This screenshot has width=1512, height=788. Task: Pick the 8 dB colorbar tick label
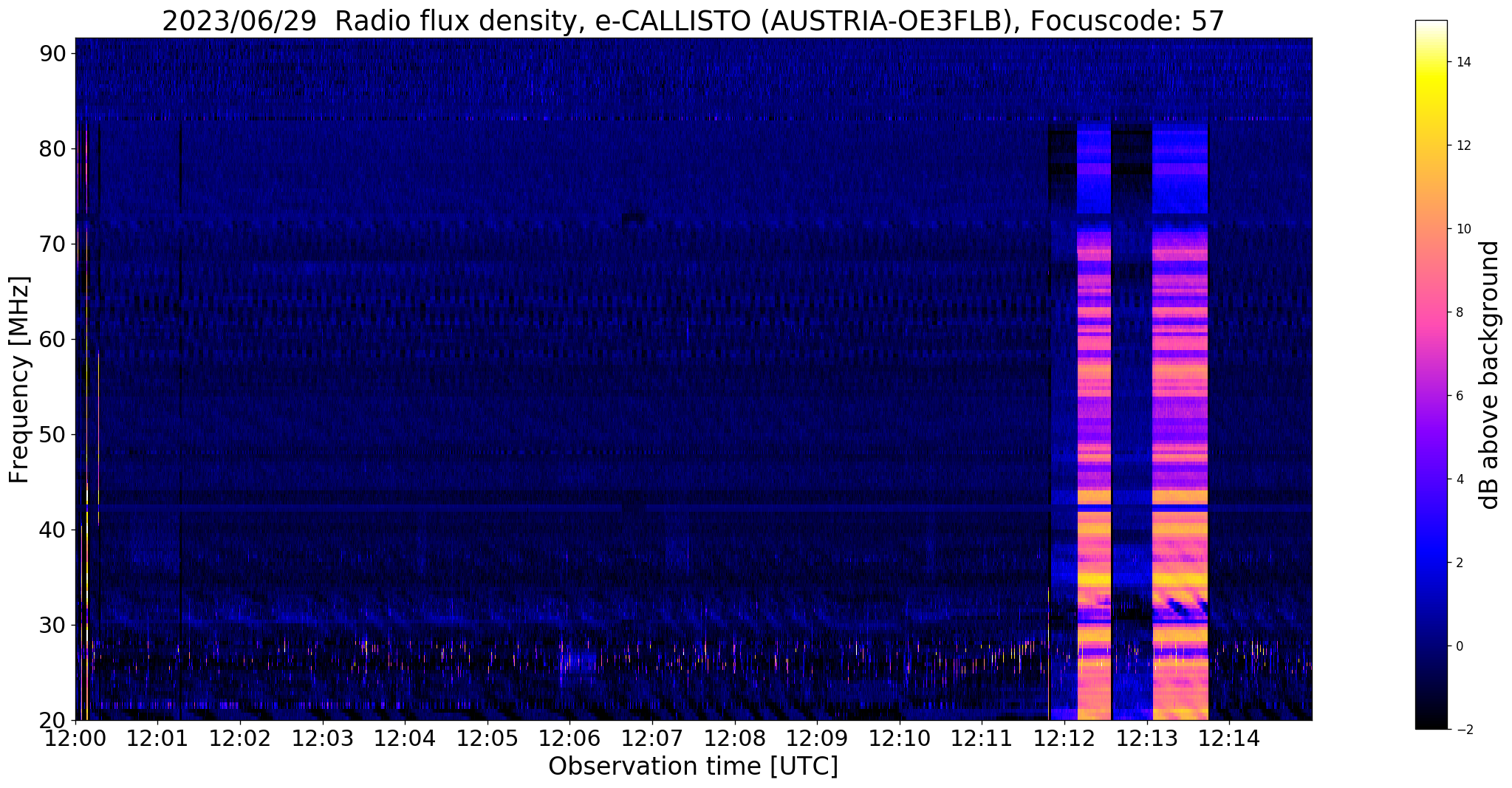pyautogui.click(x=1458, y=312)
